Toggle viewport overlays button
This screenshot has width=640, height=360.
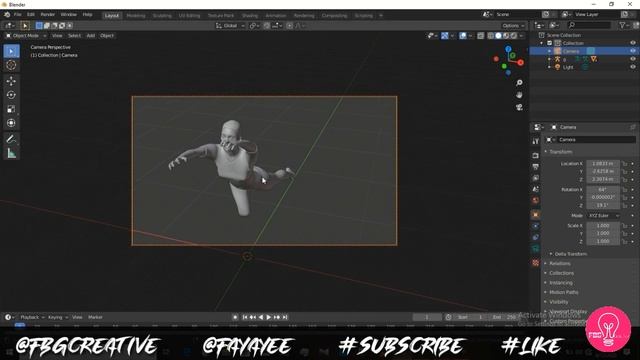462,36
